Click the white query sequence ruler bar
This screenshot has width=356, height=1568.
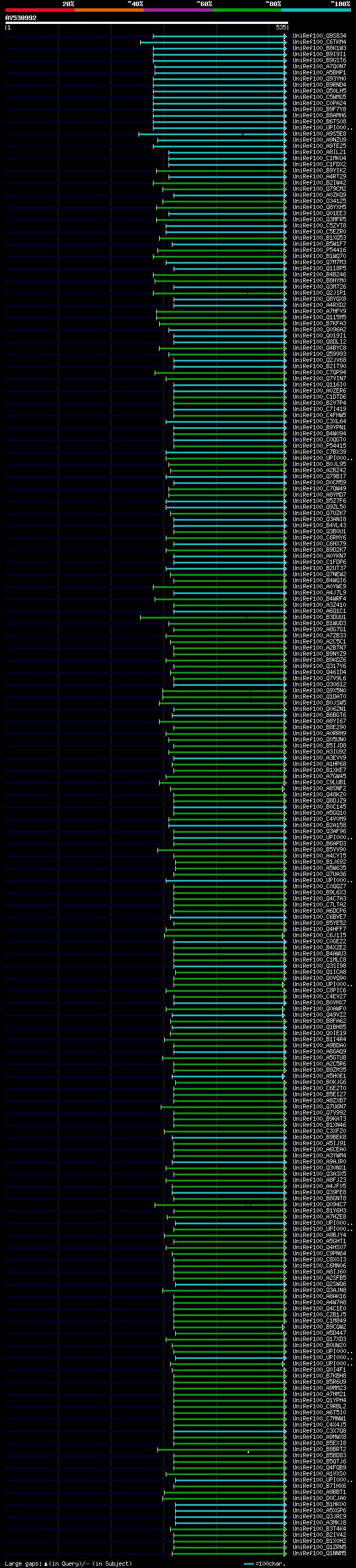[146, 23]
